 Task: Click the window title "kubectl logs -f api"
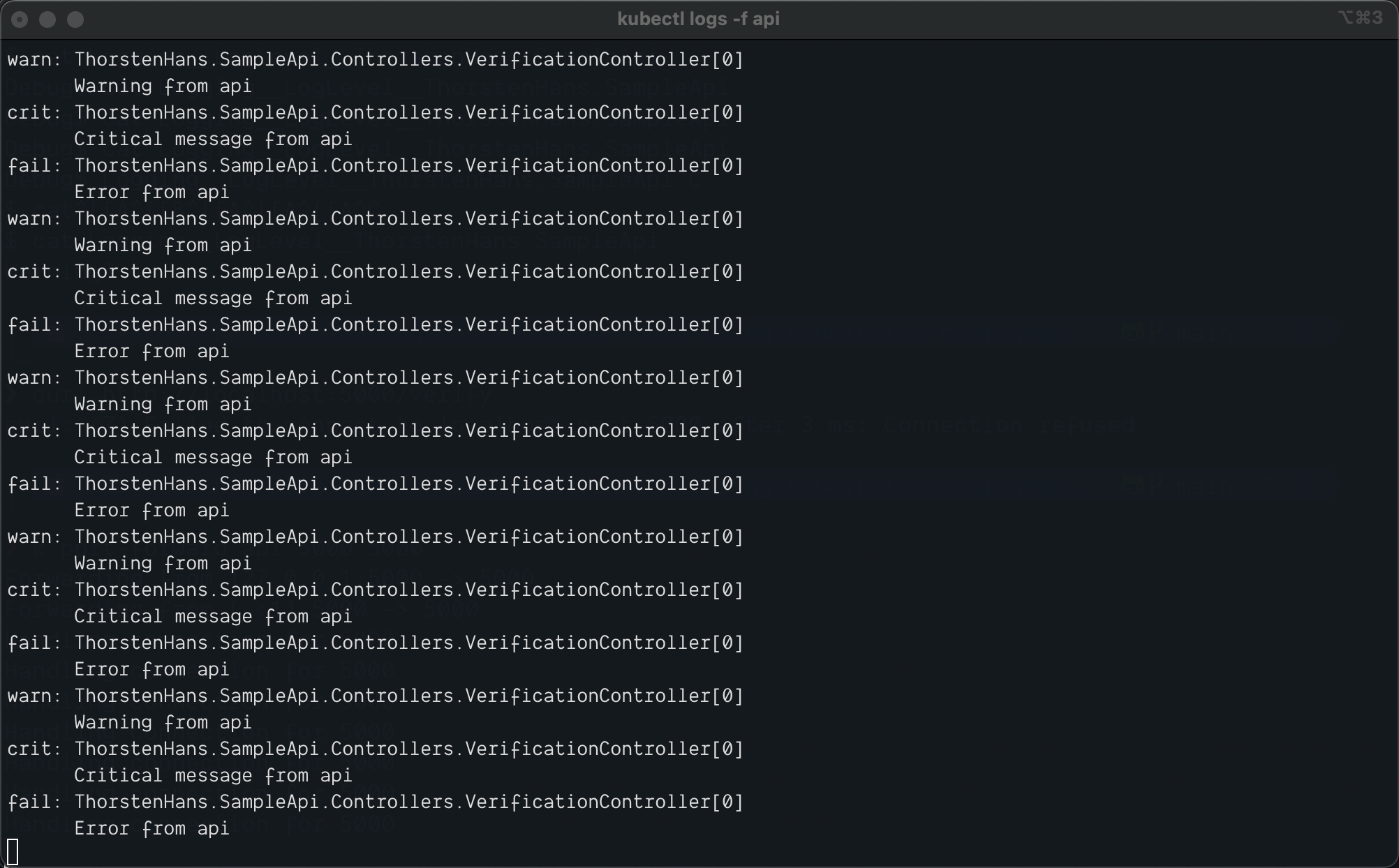point(698,19)
